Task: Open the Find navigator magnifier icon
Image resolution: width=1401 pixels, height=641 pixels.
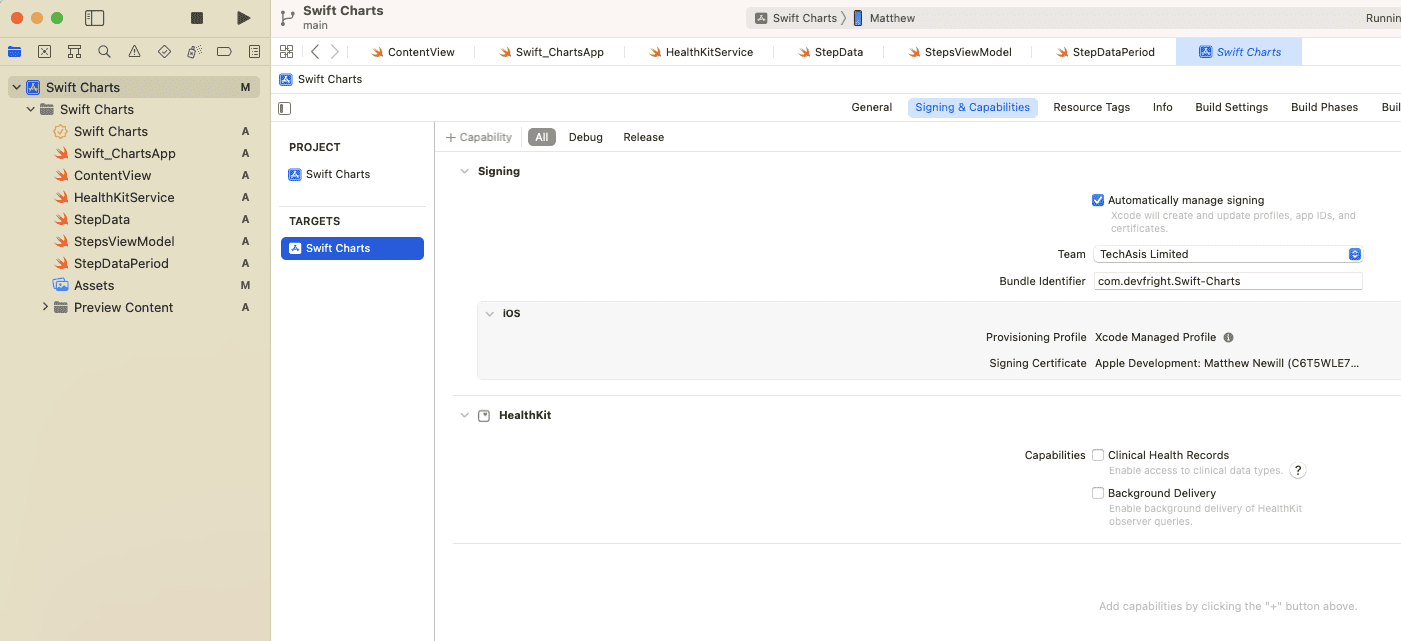Action: [x=104, y=52]
